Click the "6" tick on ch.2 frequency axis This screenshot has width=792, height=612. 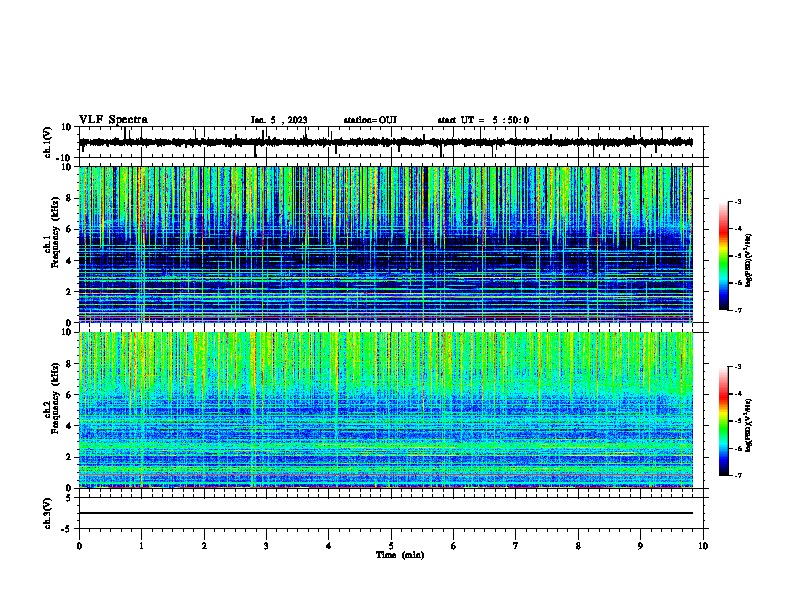pyautogui.click(x=69, y=395)
